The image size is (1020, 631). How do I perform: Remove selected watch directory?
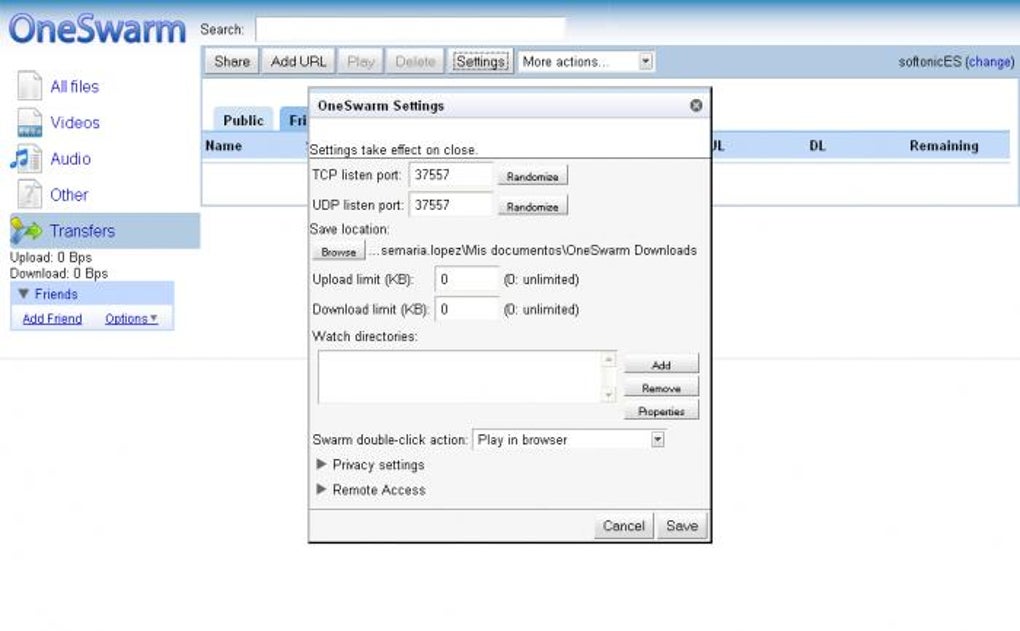(662, 388)
